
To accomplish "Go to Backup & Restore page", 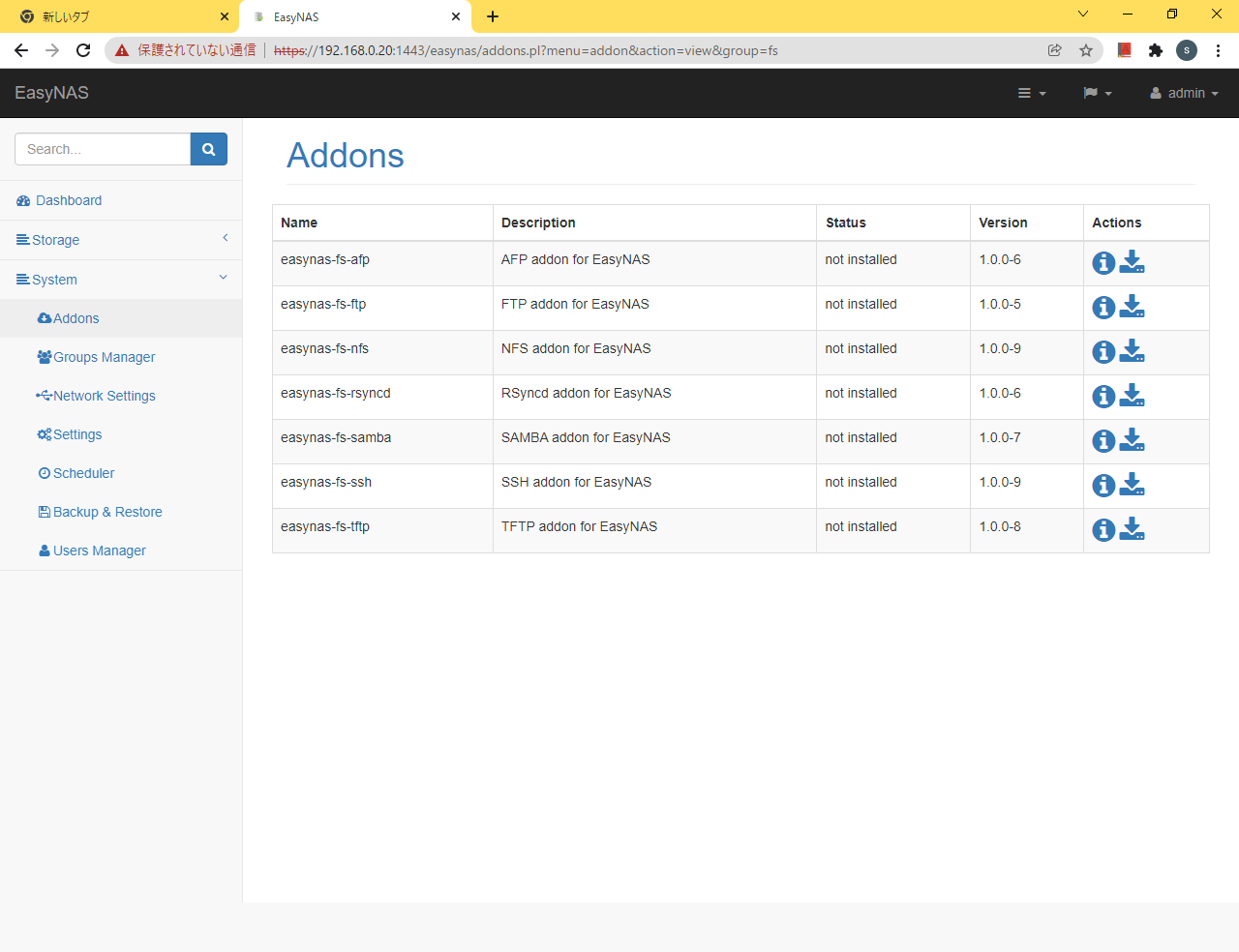I will 106,512.
